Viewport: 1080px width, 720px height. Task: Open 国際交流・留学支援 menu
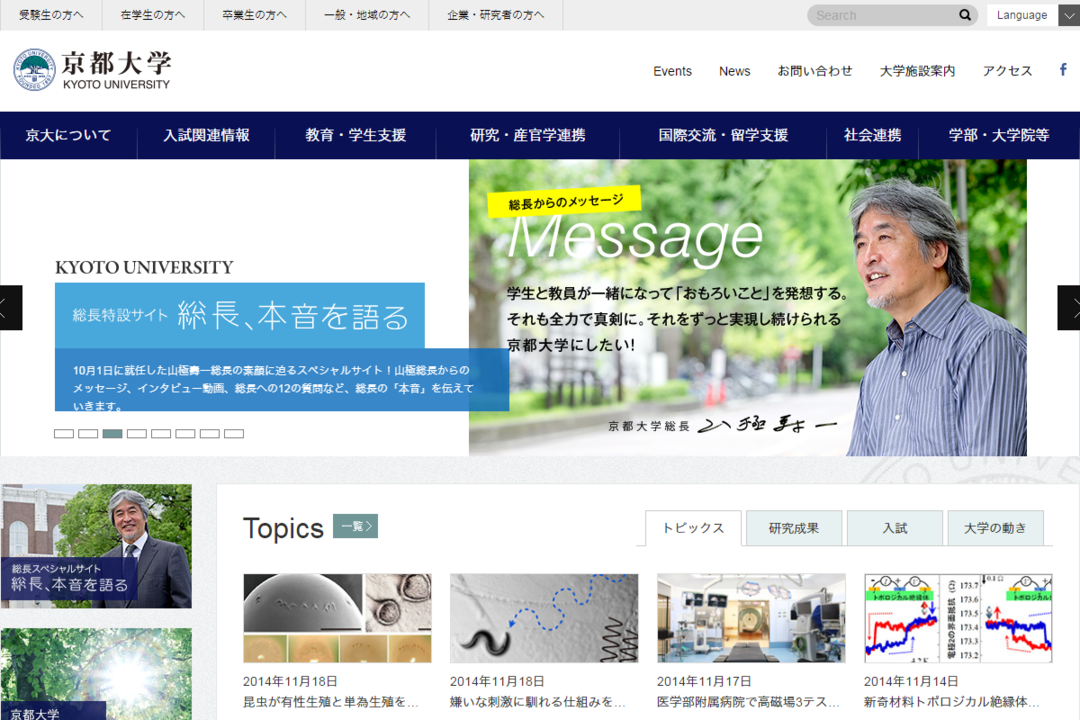point(723,135)
